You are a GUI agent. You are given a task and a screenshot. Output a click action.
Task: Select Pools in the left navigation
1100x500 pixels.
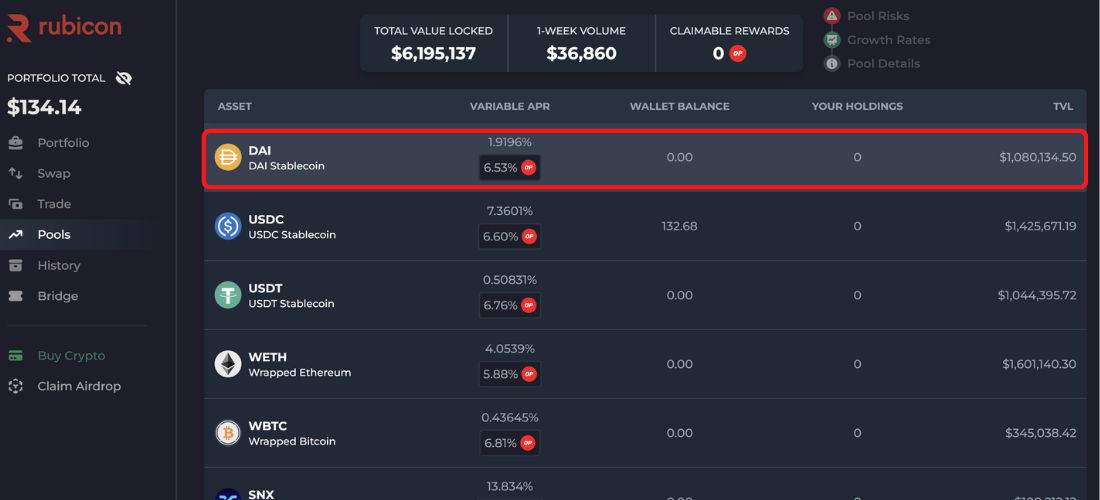click(54, 235)
